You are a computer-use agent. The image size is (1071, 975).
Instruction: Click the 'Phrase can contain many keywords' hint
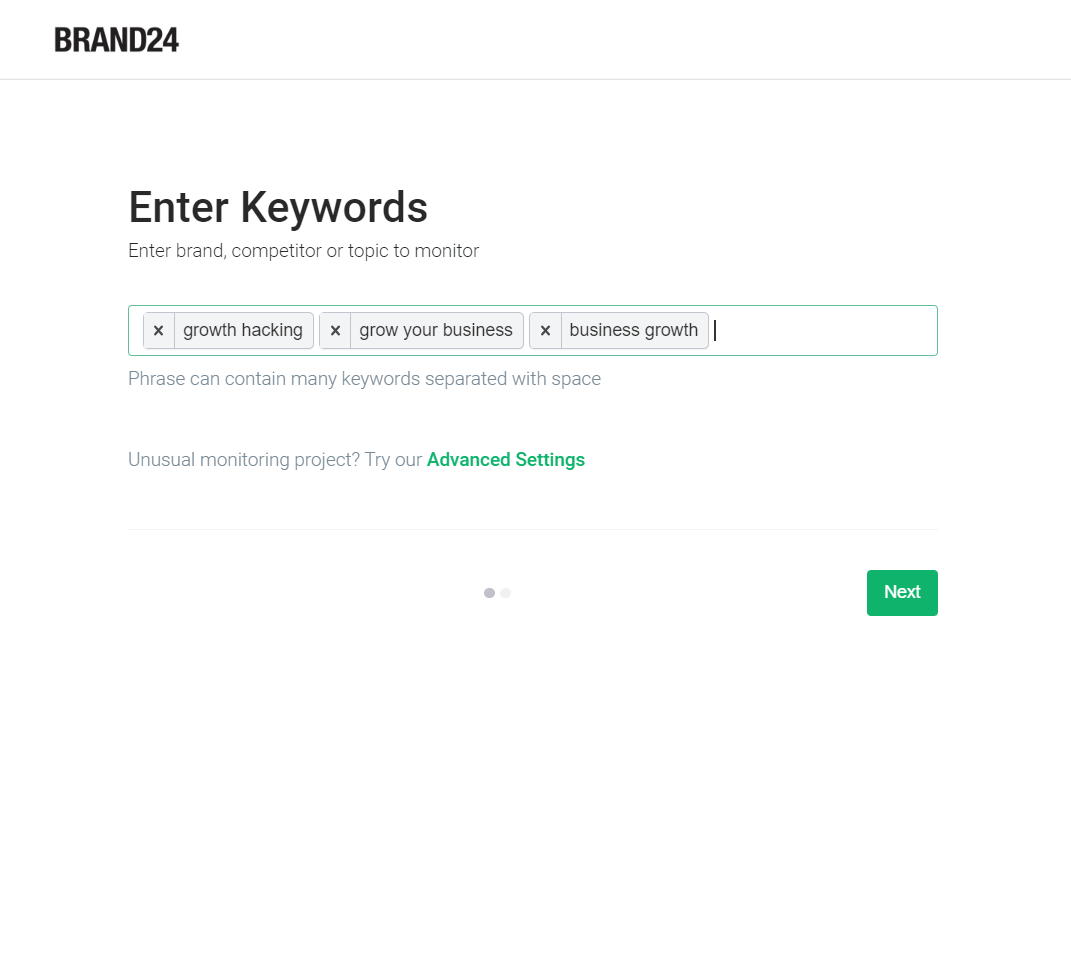365,379
